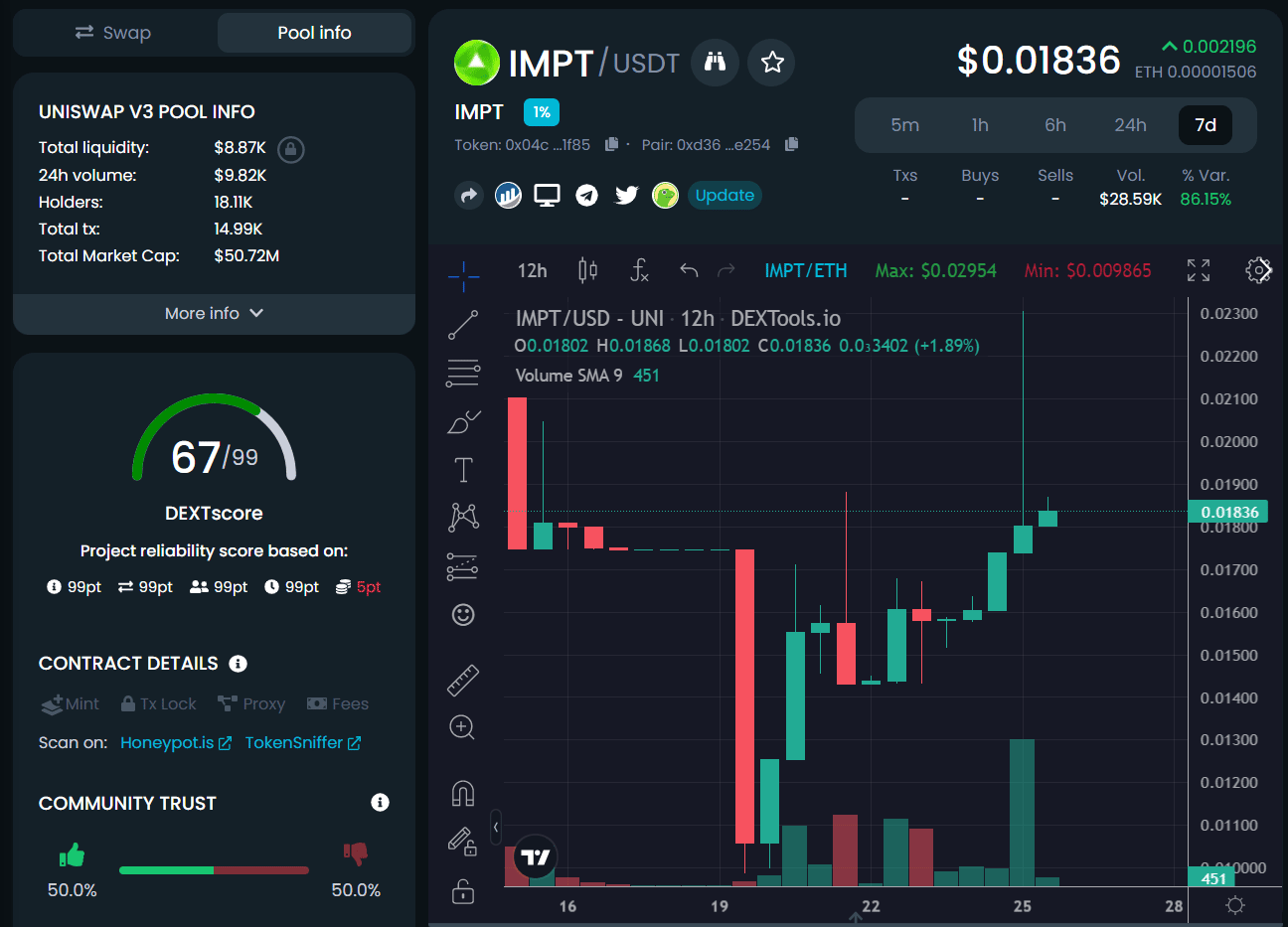Click the 1% fee badge
This screenshot has width=1288, height=927.
tap(542, 112)
